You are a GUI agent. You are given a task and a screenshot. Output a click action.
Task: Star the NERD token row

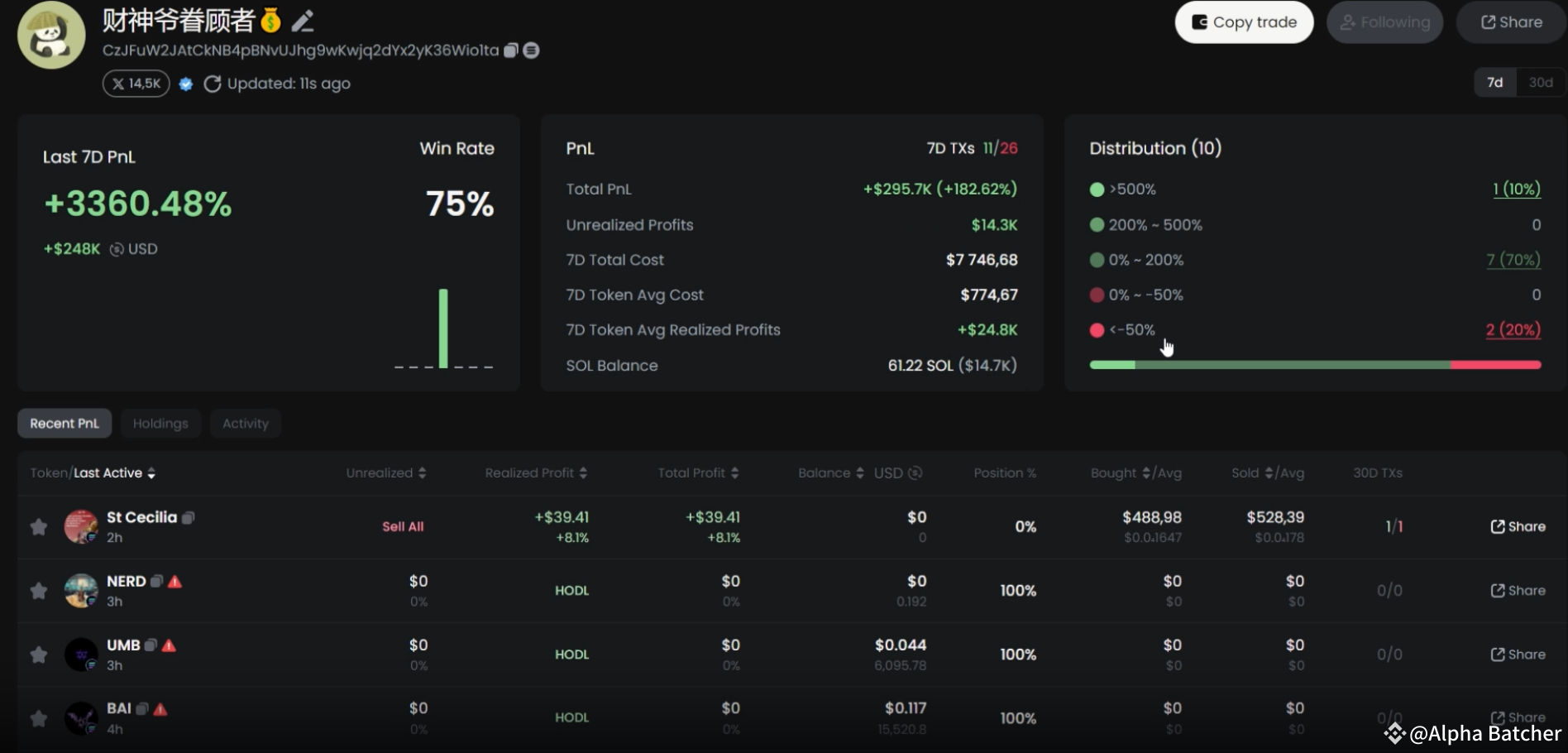(38, 591)
